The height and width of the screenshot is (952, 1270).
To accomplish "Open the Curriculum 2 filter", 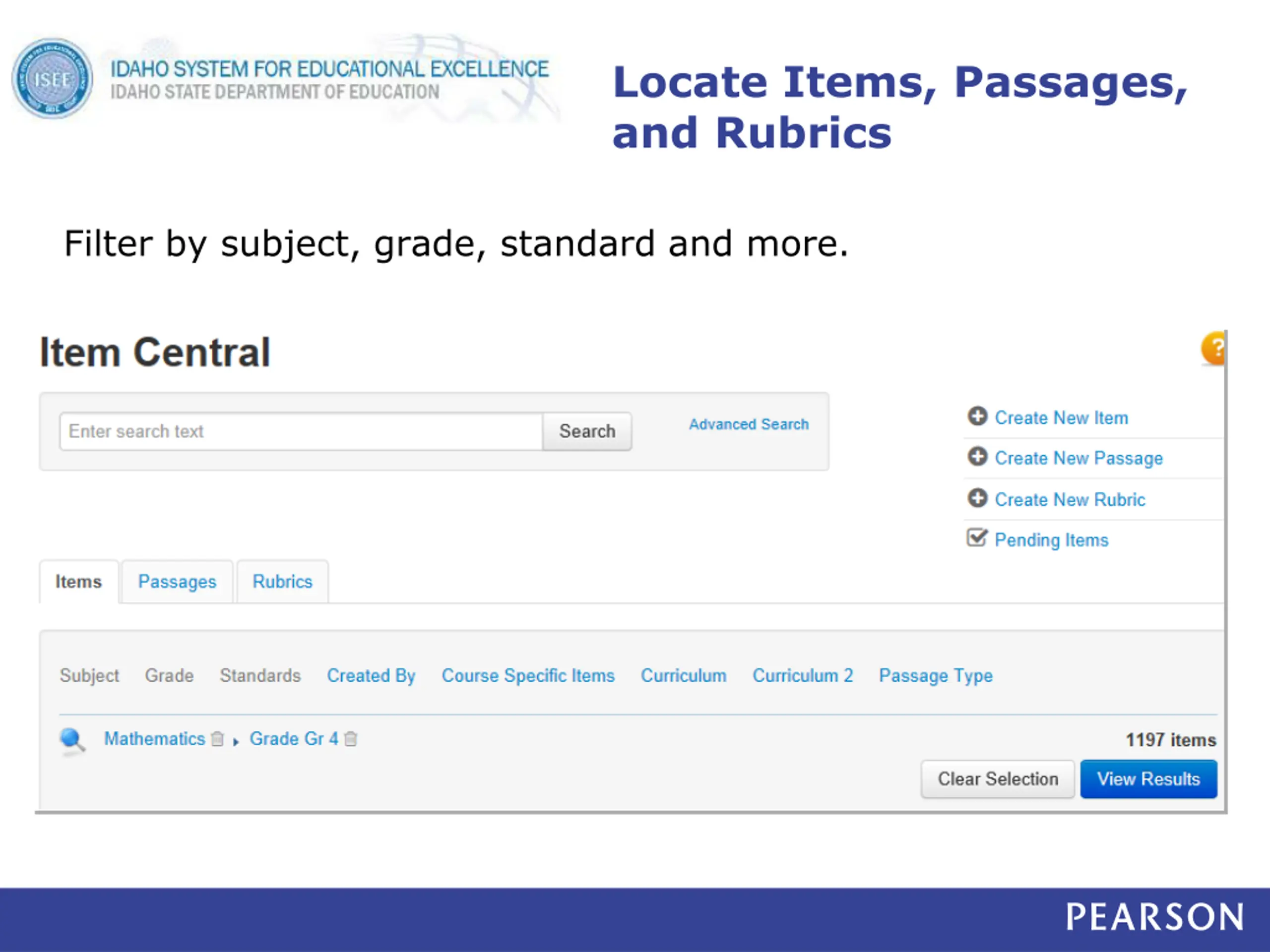I will (x=803, y=676).
